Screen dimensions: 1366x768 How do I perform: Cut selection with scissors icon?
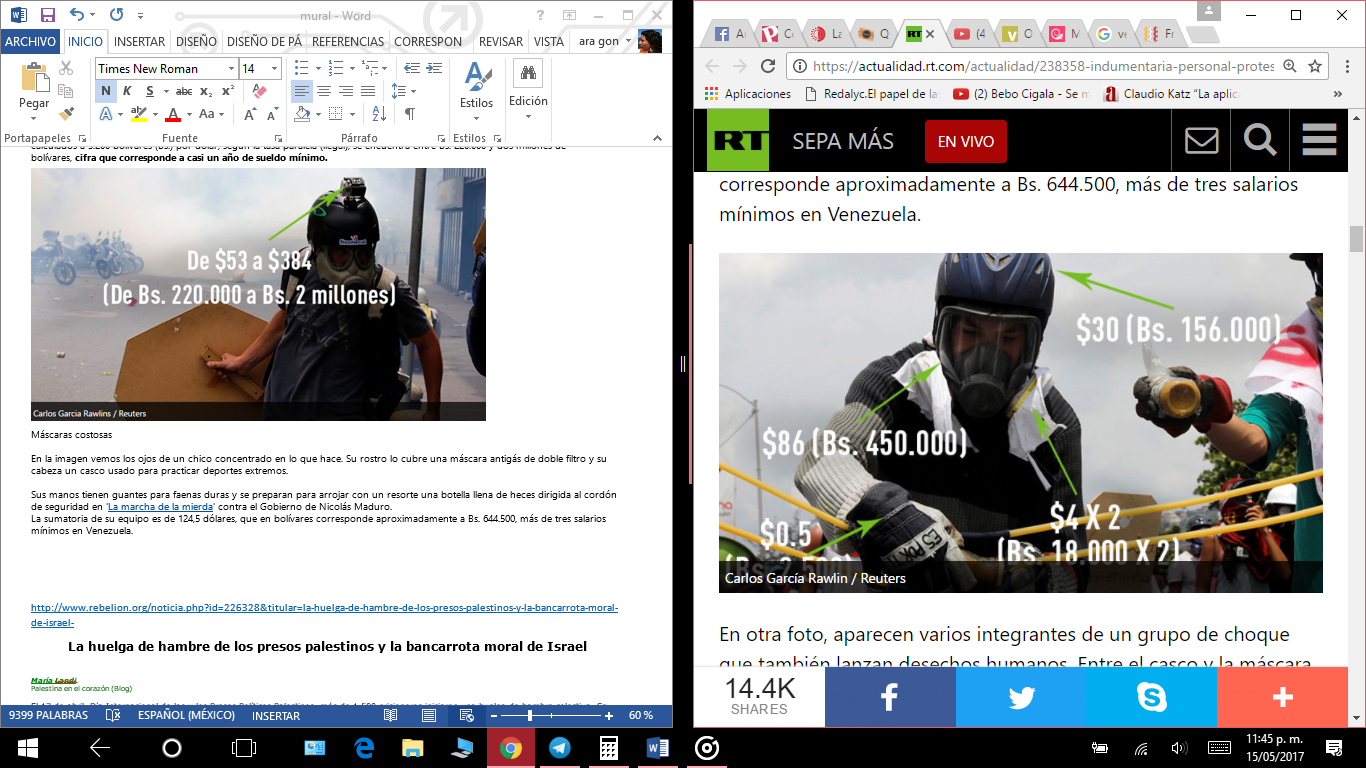pos(66,68)
